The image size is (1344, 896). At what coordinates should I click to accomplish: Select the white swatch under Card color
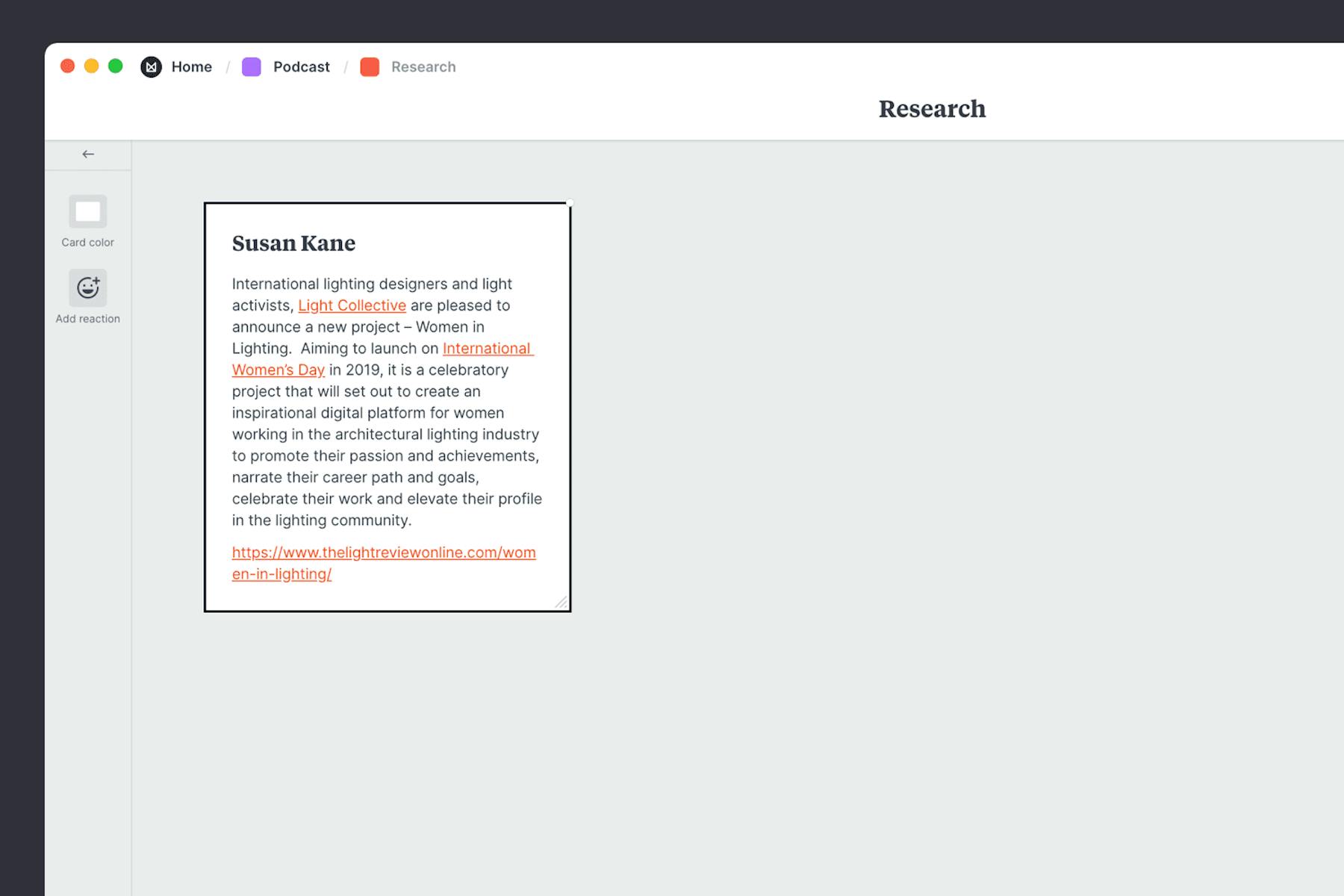(x=87, y=211)
